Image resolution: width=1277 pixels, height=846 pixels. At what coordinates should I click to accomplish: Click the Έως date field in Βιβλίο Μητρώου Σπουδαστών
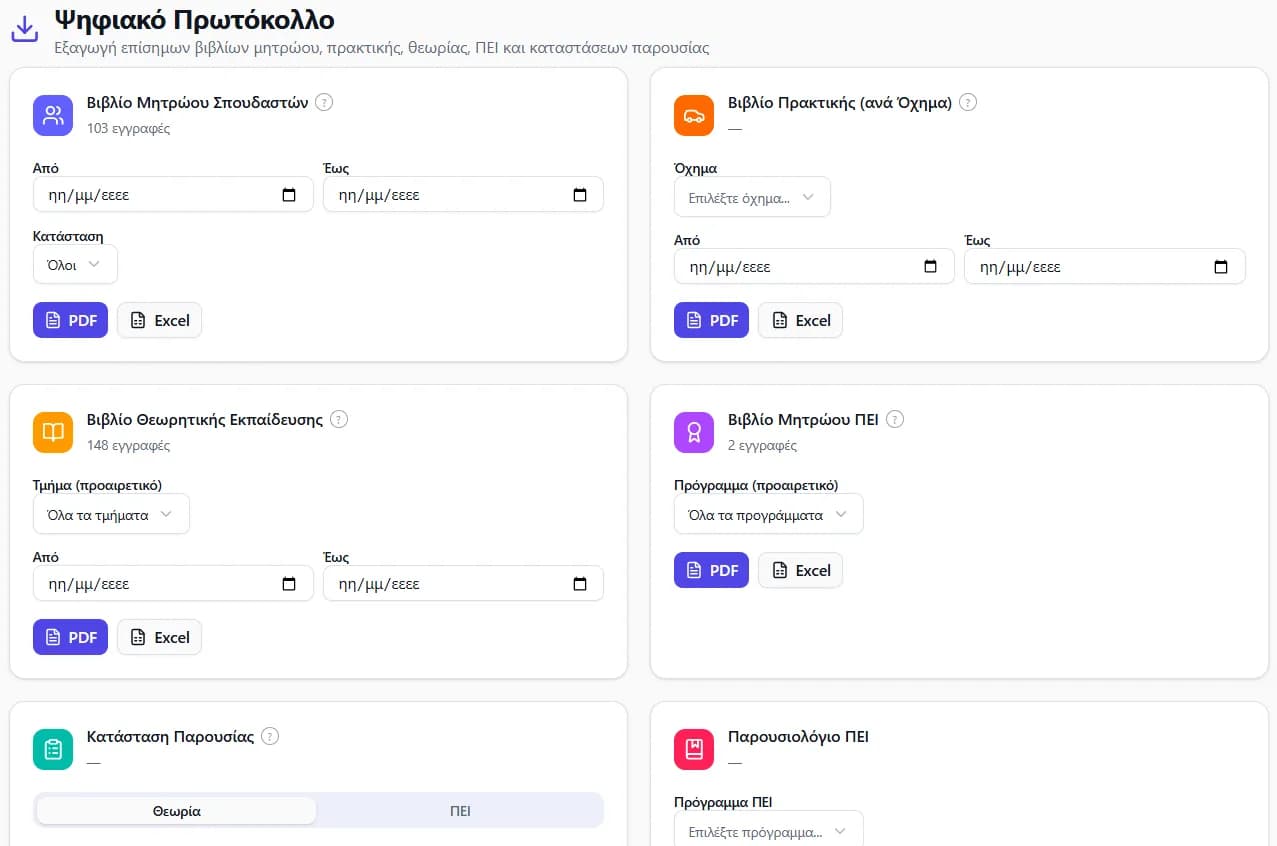pos(463,195)
